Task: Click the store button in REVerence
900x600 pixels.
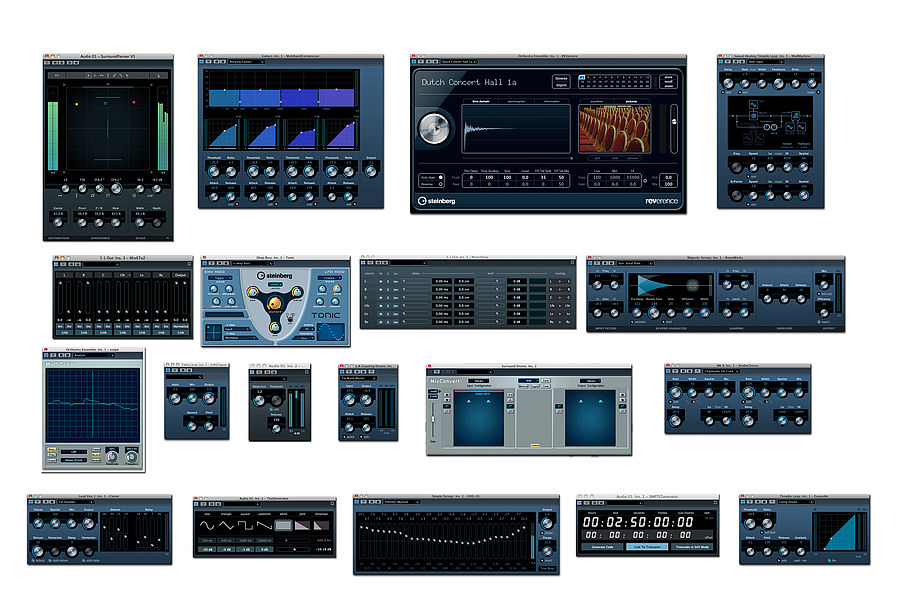Action: (x=669, y=77)
